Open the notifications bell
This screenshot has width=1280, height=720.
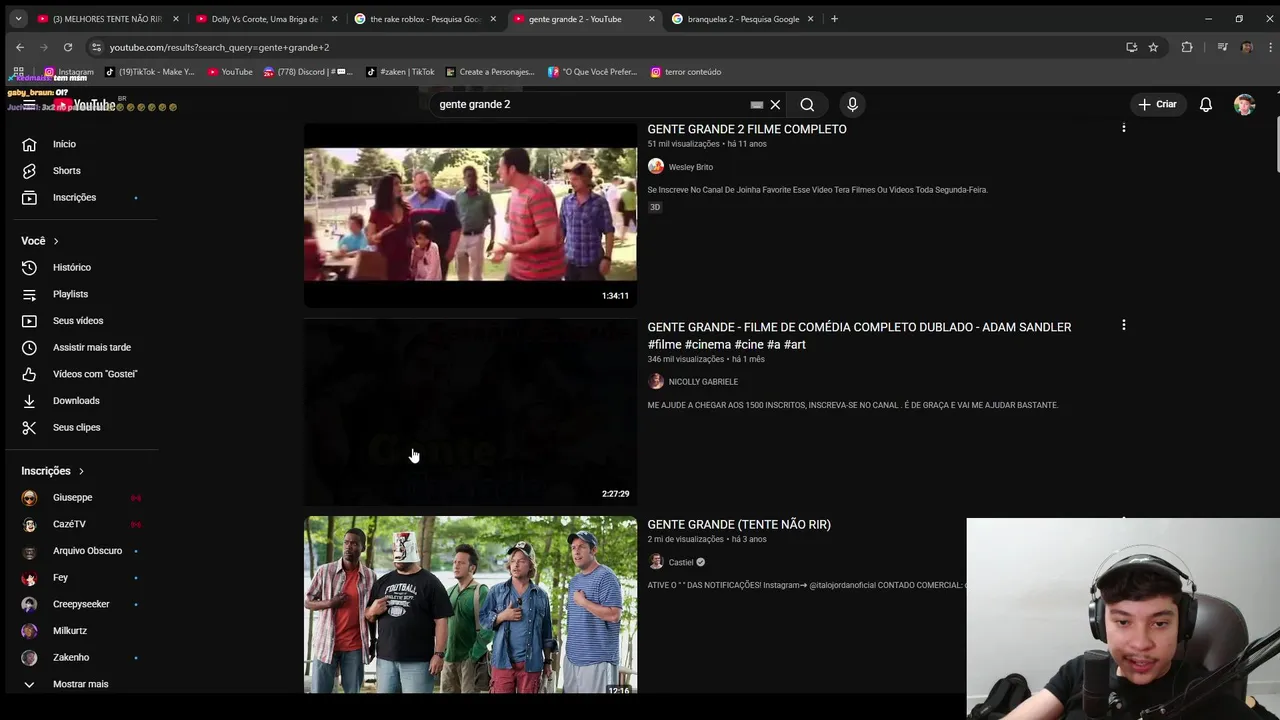(1206, 104)
